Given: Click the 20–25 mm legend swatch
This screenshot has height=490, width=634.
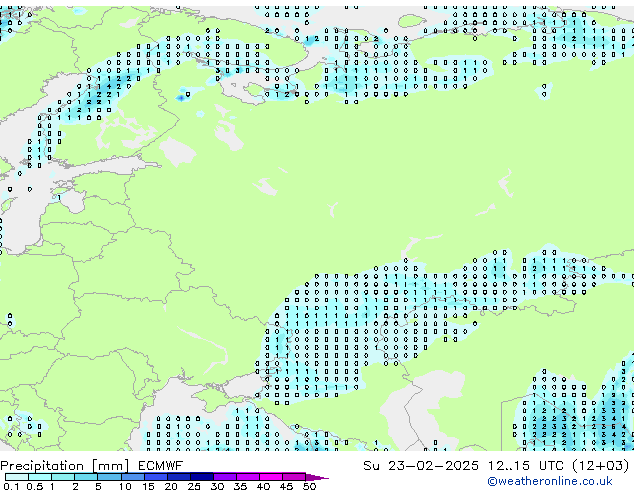Looking at the screenshot, I should point(178,477).
